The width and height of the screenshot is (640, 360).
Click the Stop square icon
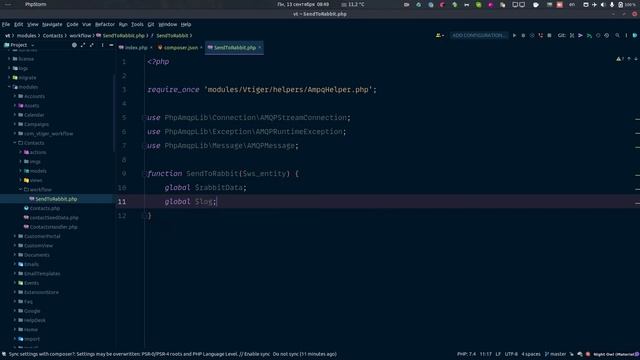[x=549, y=36]
